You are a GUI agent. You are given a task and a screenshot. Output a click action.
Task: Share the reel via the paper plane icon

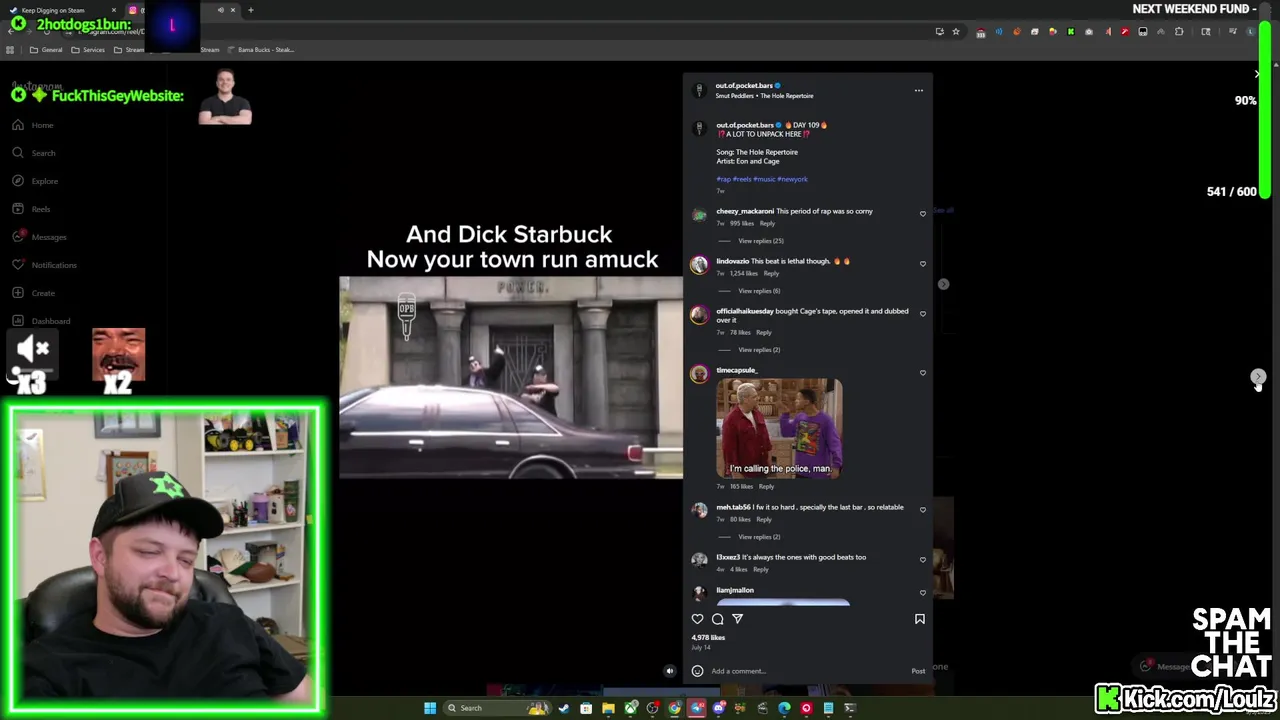coord(737,619)
